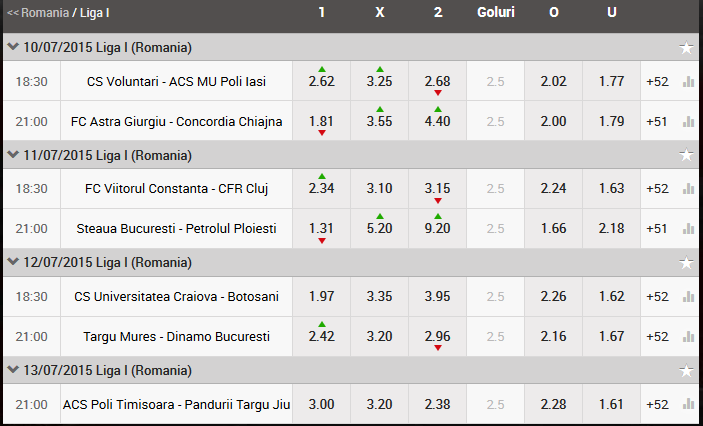Open statistics chart for Targu Mures match
The height and width of the screenshot is (426, 703).
click(x=688, y=337)
